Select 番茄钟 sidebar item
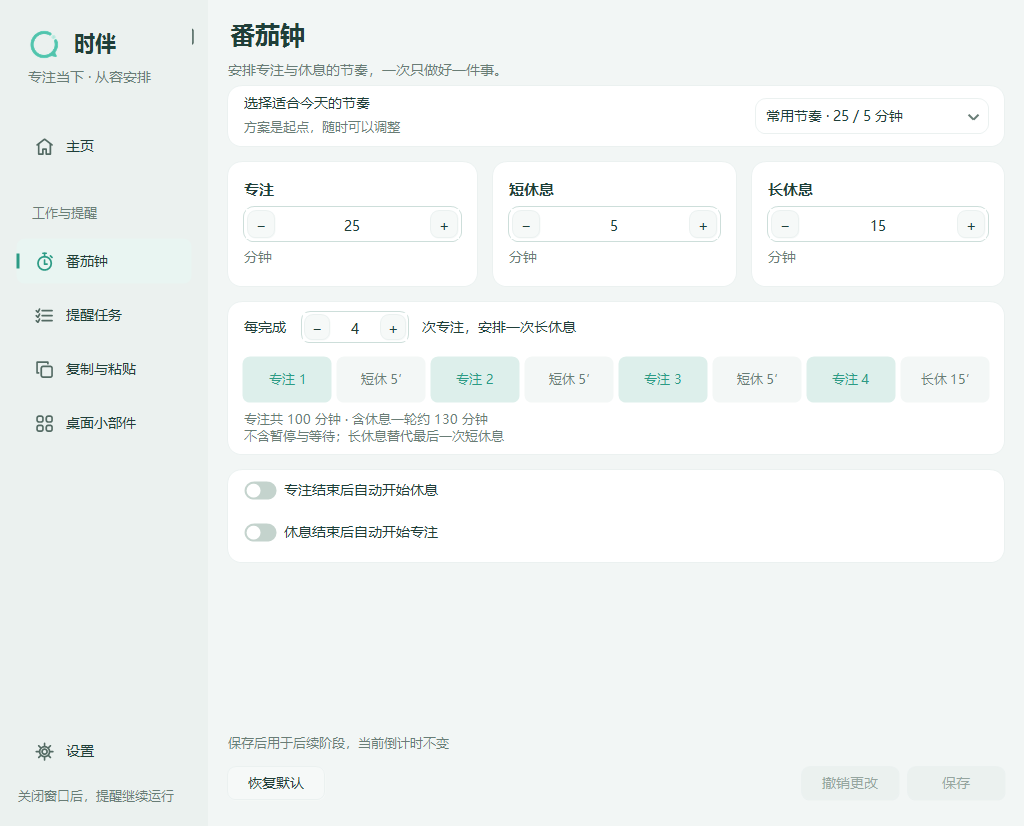The height and width of the screenshot is (826, 1024). click(104, 262)
